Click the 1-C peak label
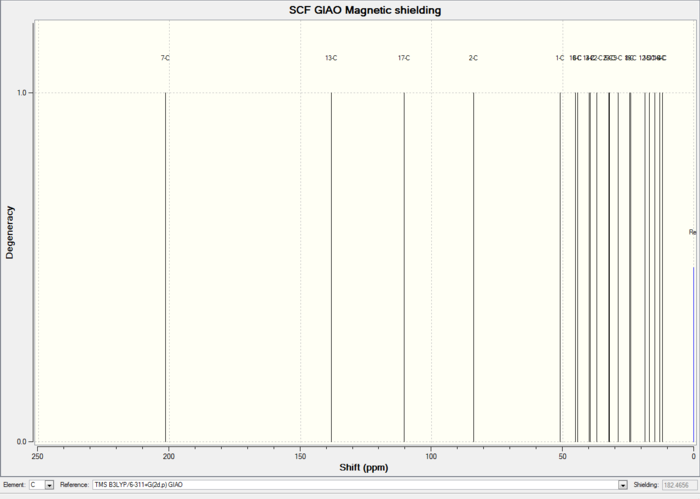Screen dimensions: 700x499 (560, 58)
